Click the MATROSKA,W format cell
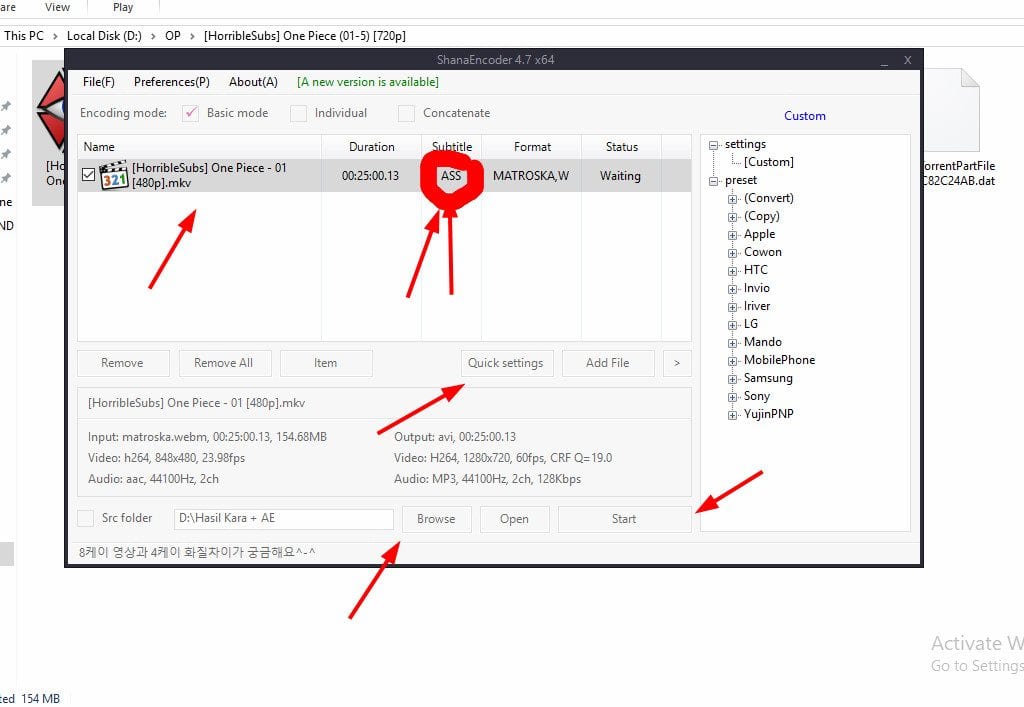The height and width of the screenshot is (707, 1024). (531, 176)
